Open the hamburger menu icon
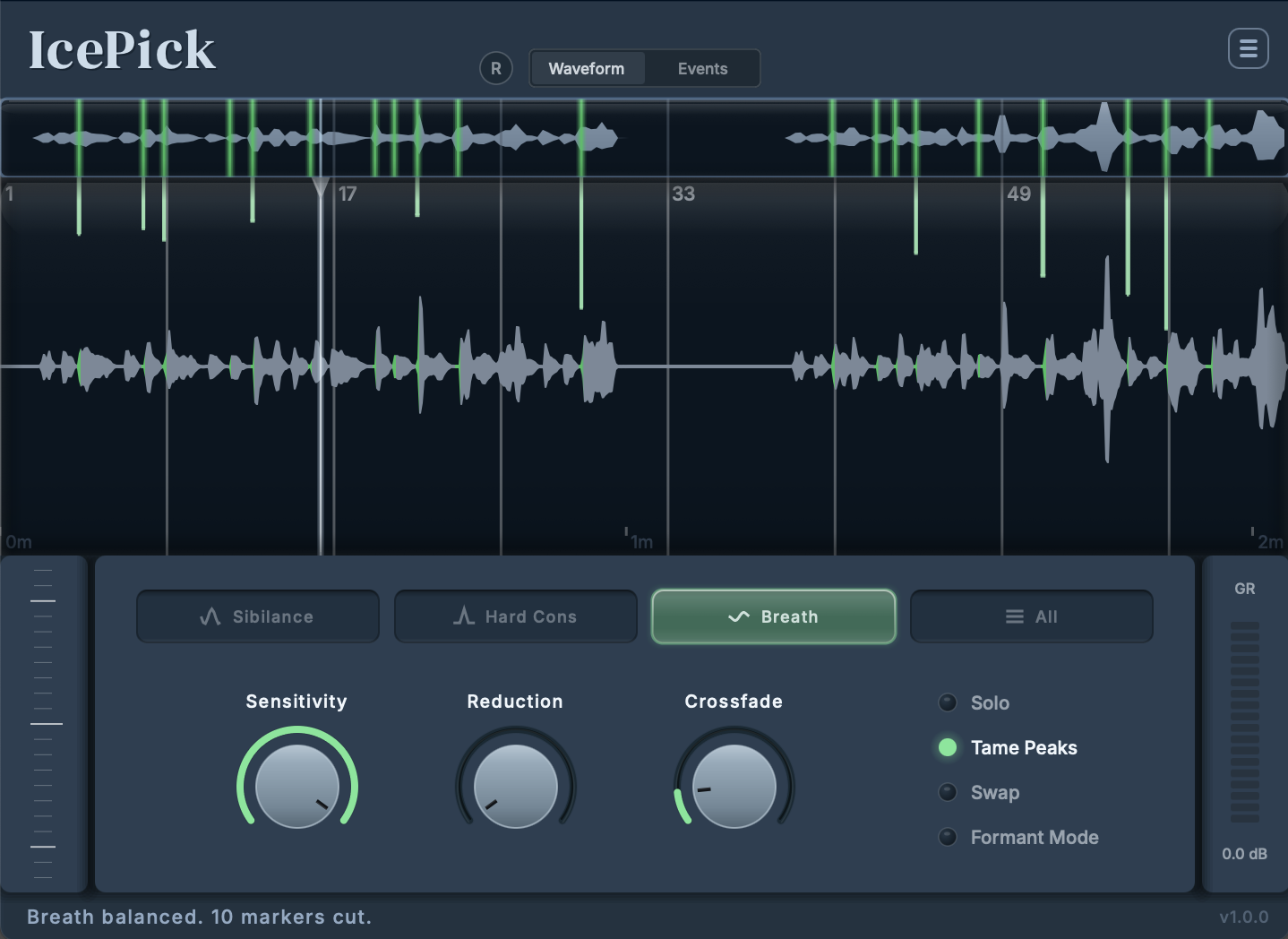The image size is (1288, 939). pyautogui.click(x=1248, y=48)
